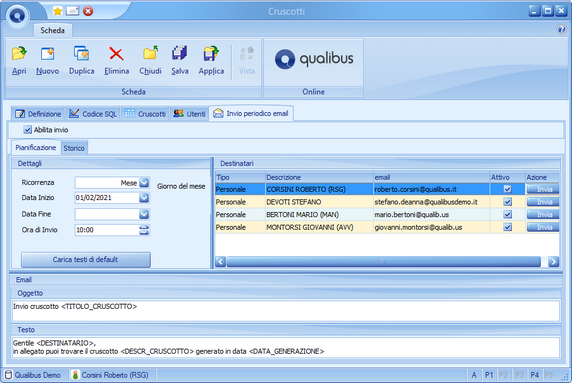The width and height of the screenshot is (572, 383).
Task: Select the MONTORSI GIOVANNI (AVV) description cell
Action: 319,227
